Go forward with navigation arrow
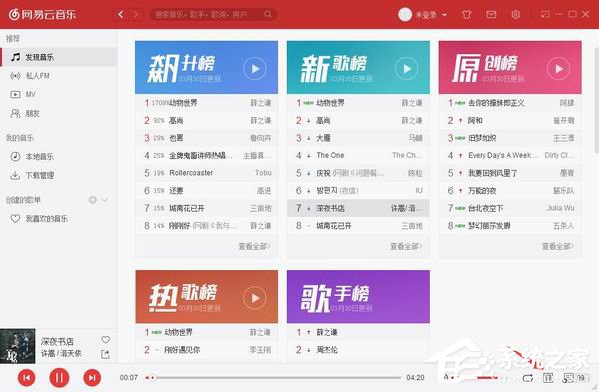The height and width of the screenshot is (392, 599). (135, 15)
